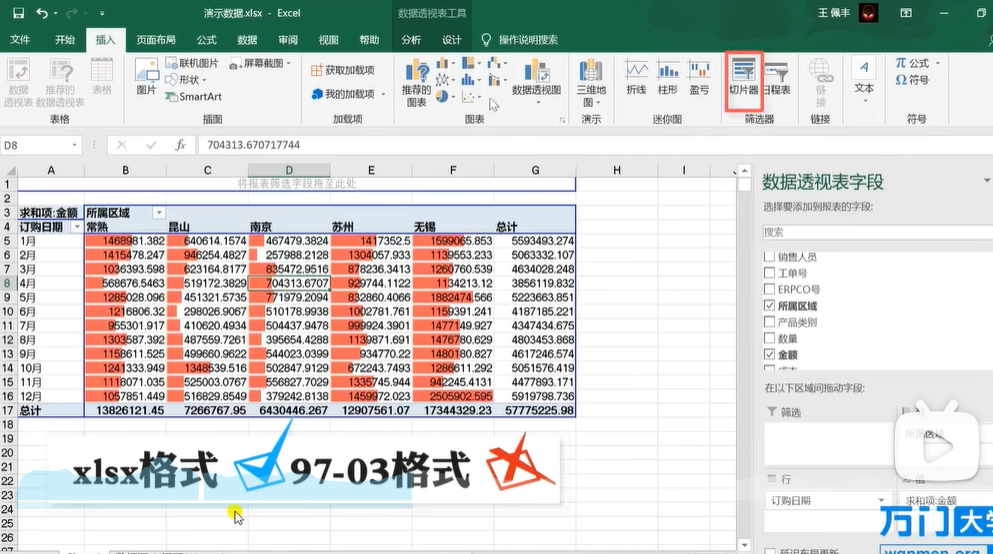Open the Customize Quick Access Toolbar arrow
This screenshot has width=993, height=554.
[x=102, y=13]
